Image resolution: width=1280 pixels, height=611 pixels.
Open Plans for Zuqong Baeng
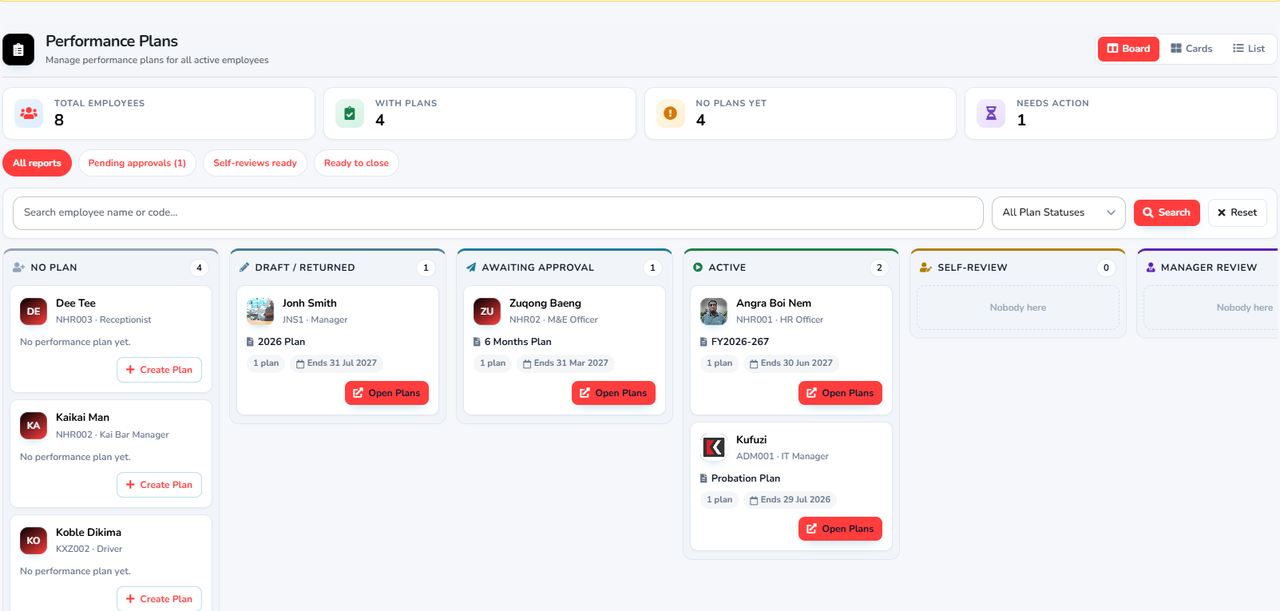614,393
